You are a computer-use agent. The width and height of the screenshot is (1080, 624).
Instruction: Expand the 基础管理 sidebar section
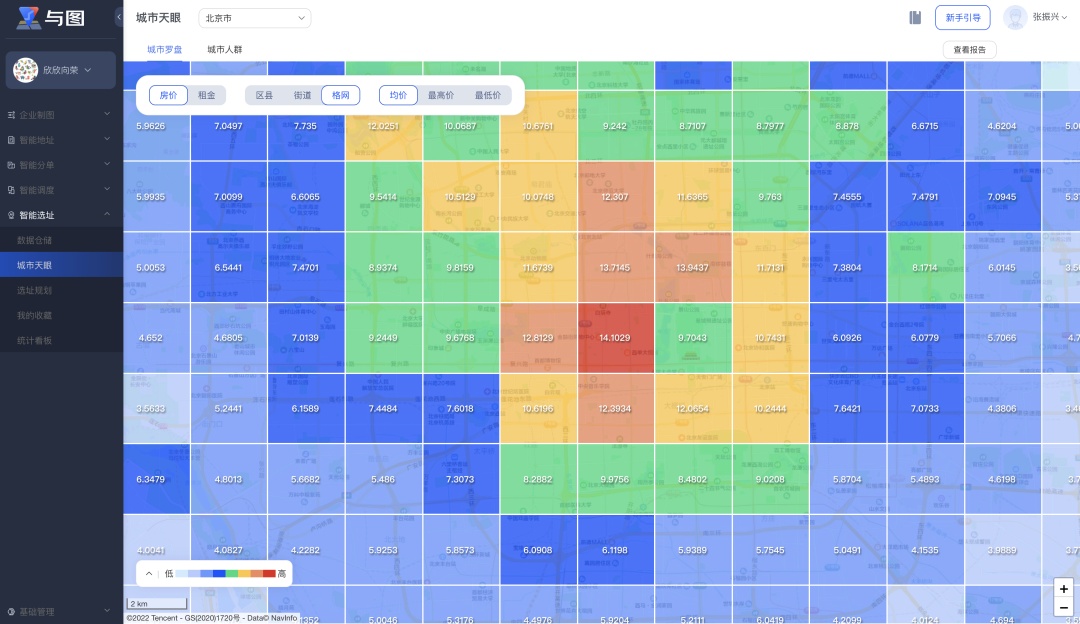pos(58,611)
